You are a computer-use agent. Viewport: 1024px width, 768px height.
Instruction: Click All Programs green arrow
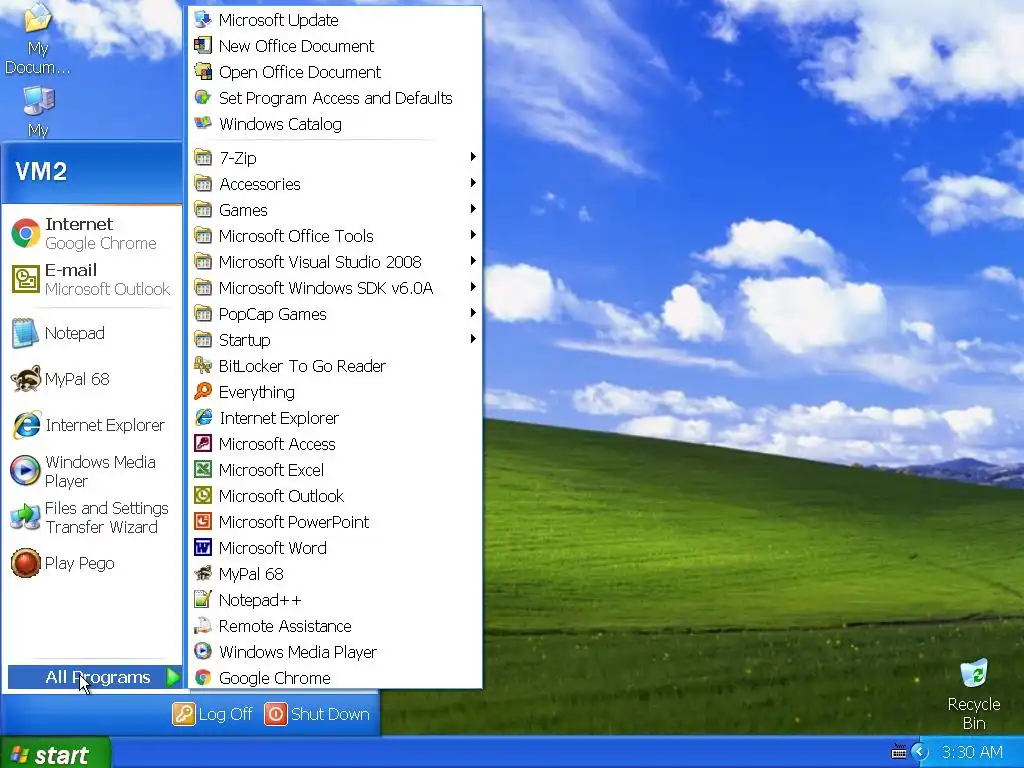pyautogui.click(x=173, y=677)
